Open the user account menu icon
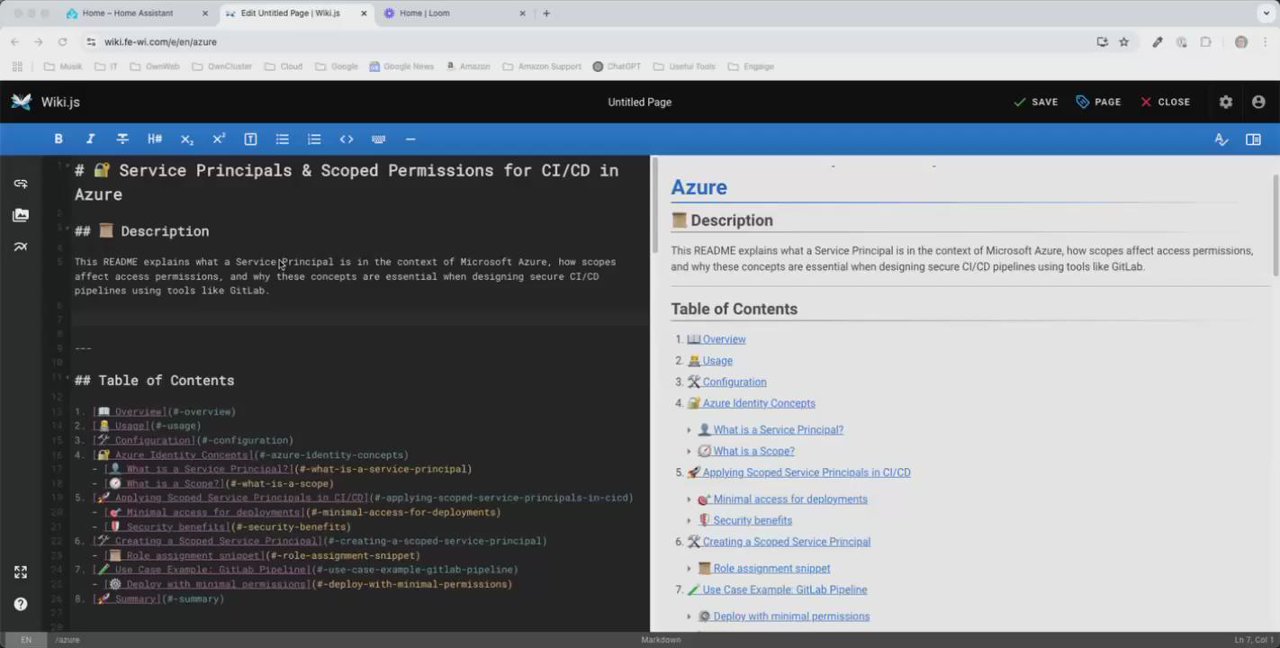 tap(1258, 102)
